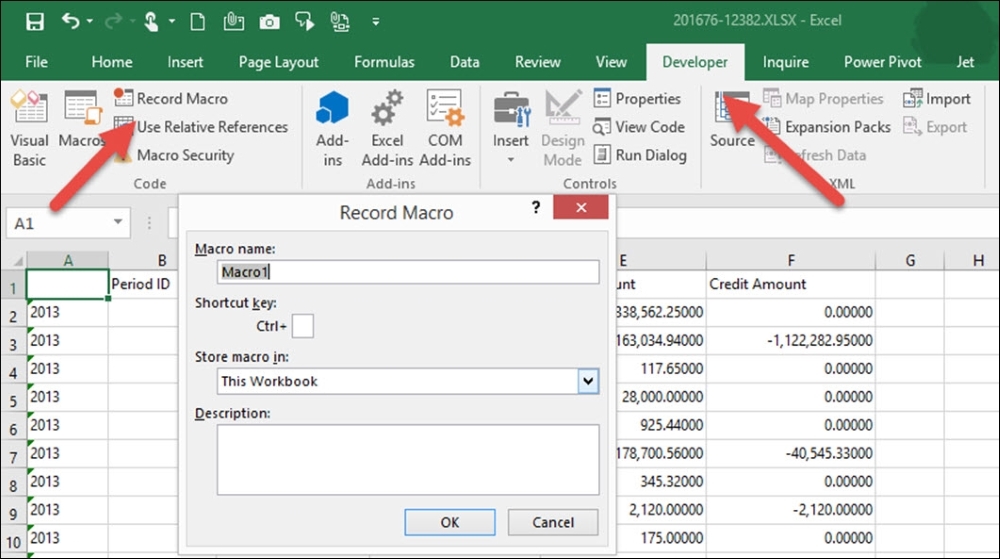Expand the Store macro in dropdown

(x=588, y=381)
